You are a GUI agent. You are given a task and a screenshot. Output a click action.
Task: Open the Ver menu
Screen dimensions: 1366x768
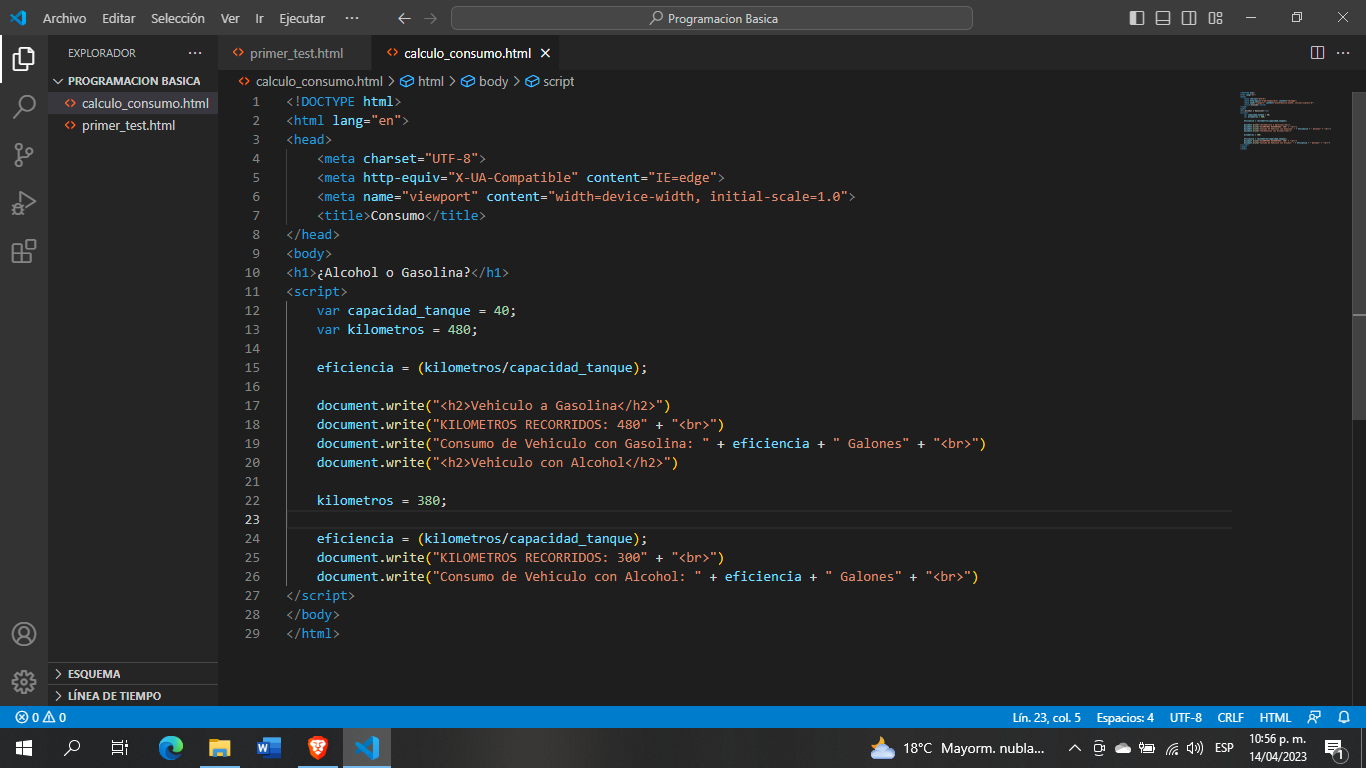230,18
